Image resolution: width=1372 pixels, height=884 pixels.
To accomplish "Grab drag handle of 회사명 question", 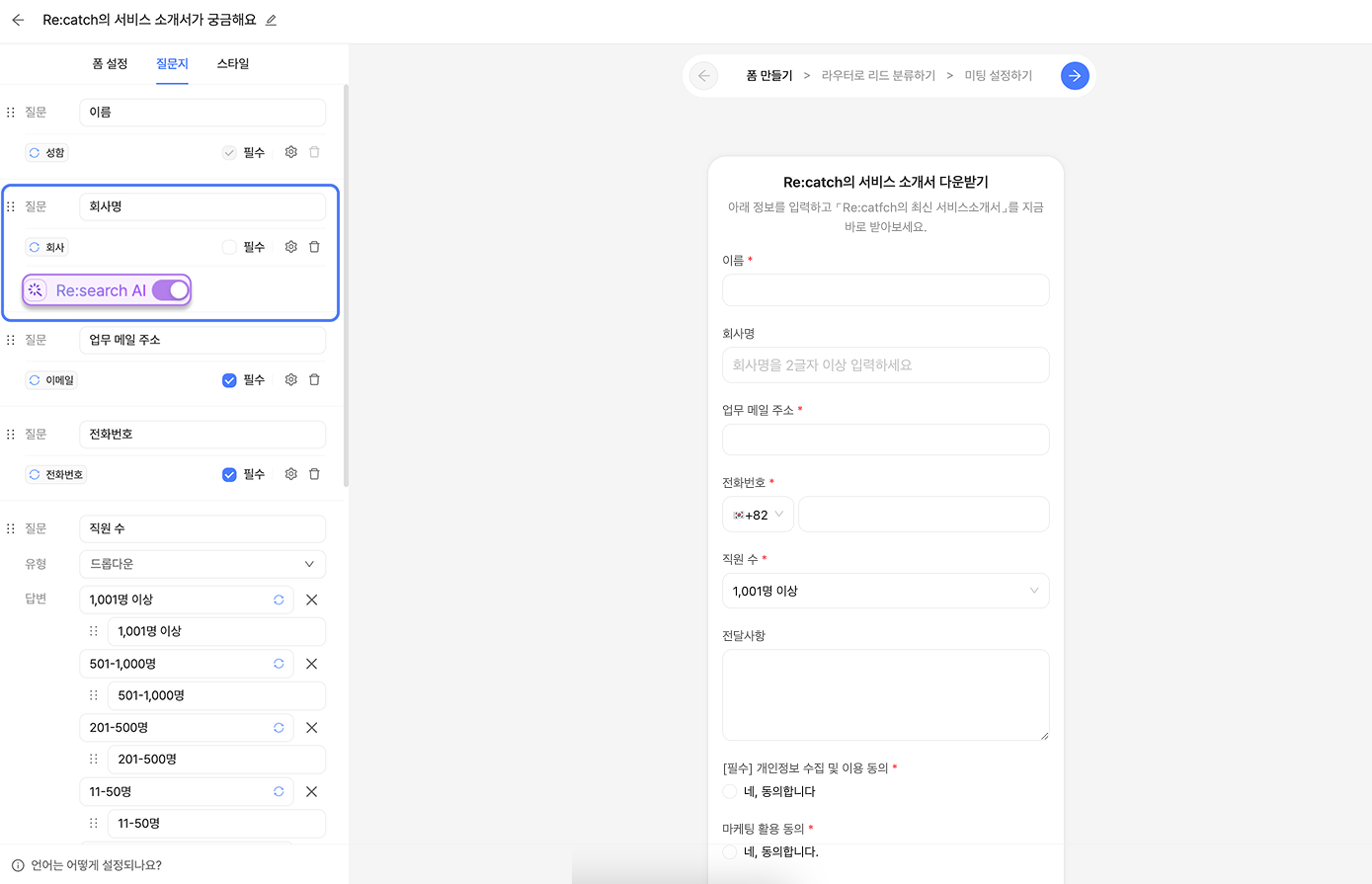I will (11, 206).
